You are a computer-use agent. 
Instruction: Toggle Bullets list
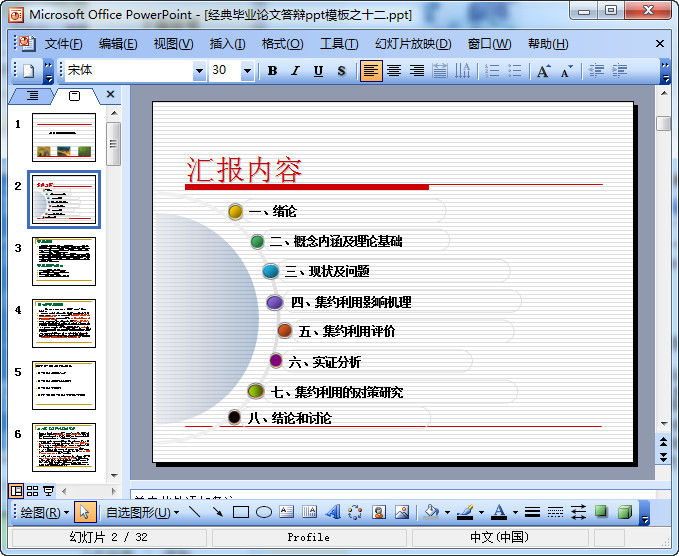pos(515,71)
